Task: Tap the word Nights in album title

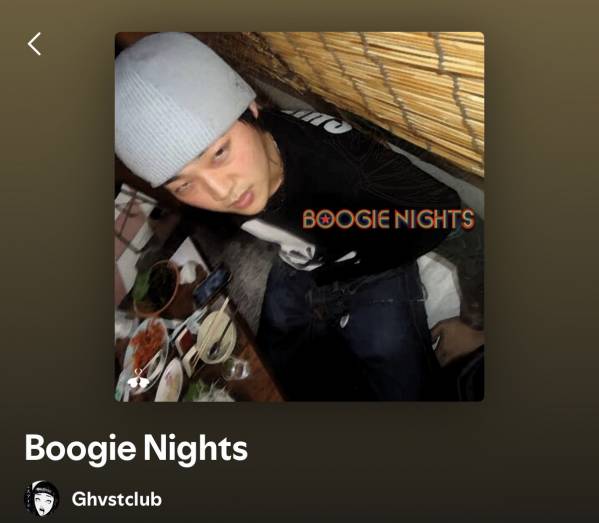Action: [x=195, y=449]
